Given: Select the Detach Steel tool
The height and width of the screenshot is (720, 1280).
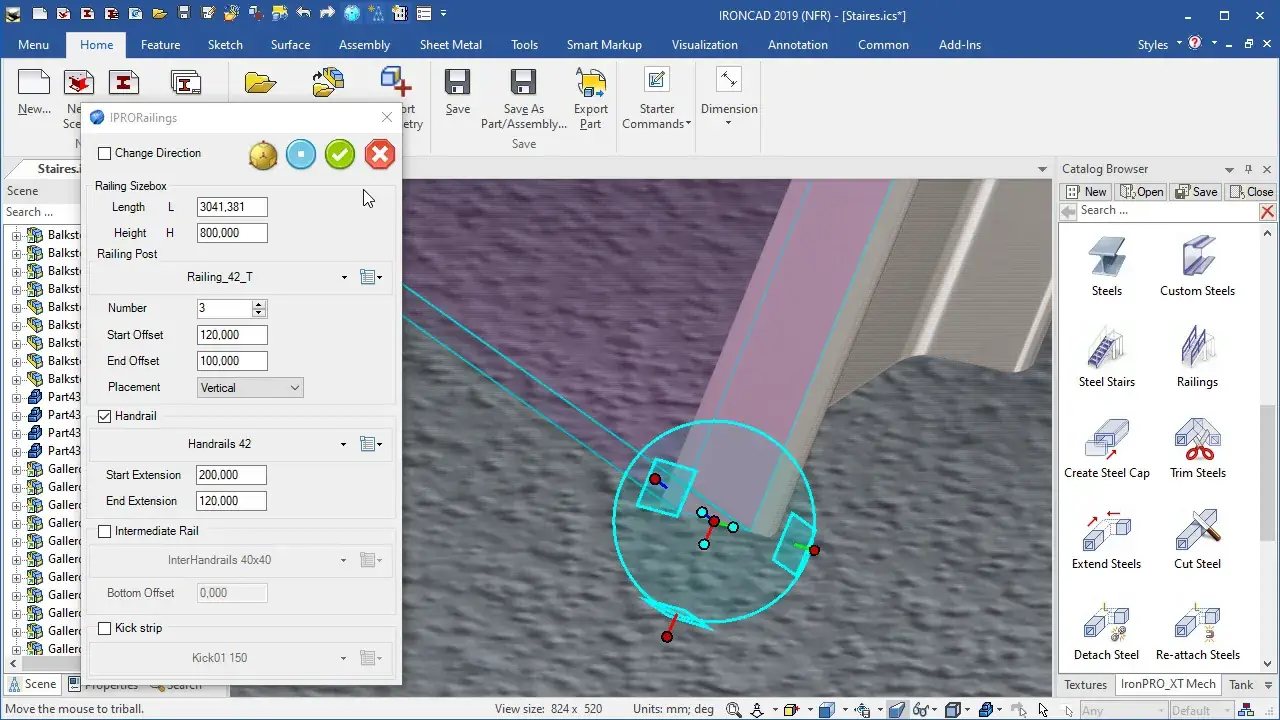Looking at the screenshot, I should 1107,631.
